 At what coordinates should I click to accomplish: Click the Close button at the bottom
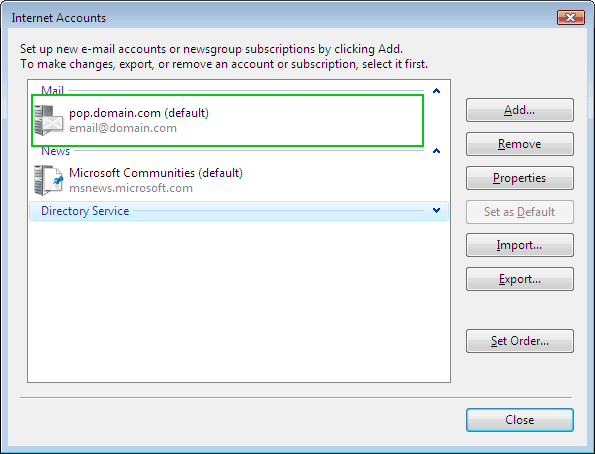[x=519, y=420]
